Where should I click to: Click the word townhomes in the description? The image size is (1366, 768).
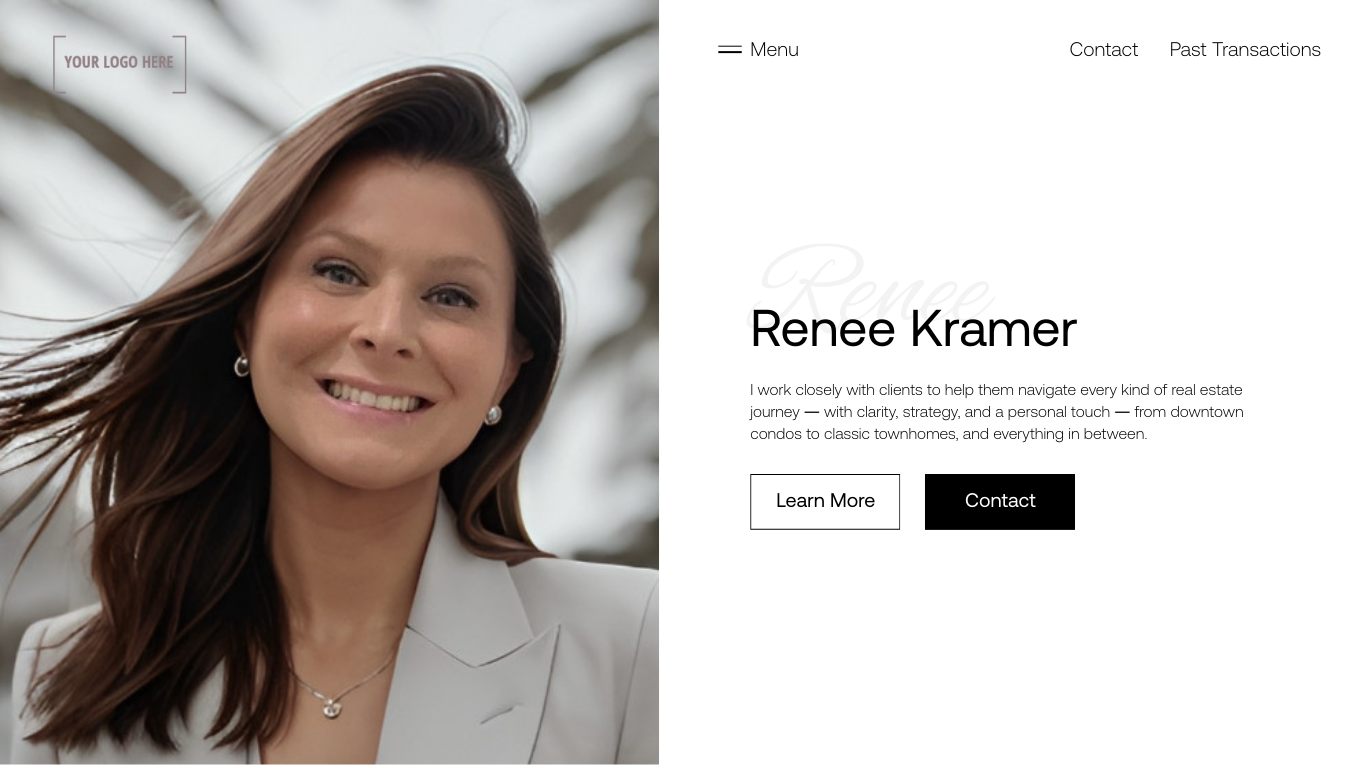(915, 434)
